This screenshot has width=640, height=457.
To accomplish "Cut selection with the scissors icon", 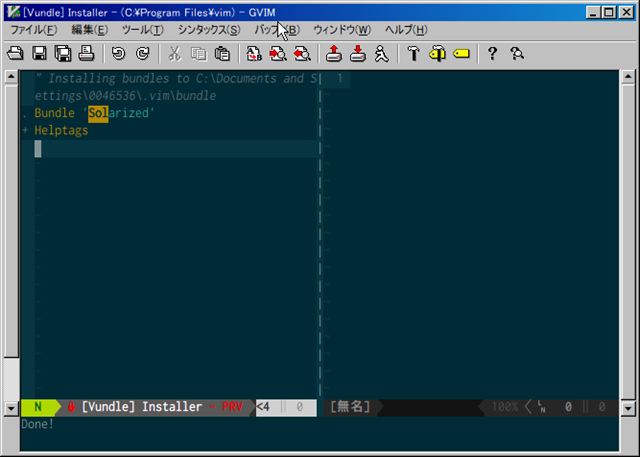I will (174, 53).
